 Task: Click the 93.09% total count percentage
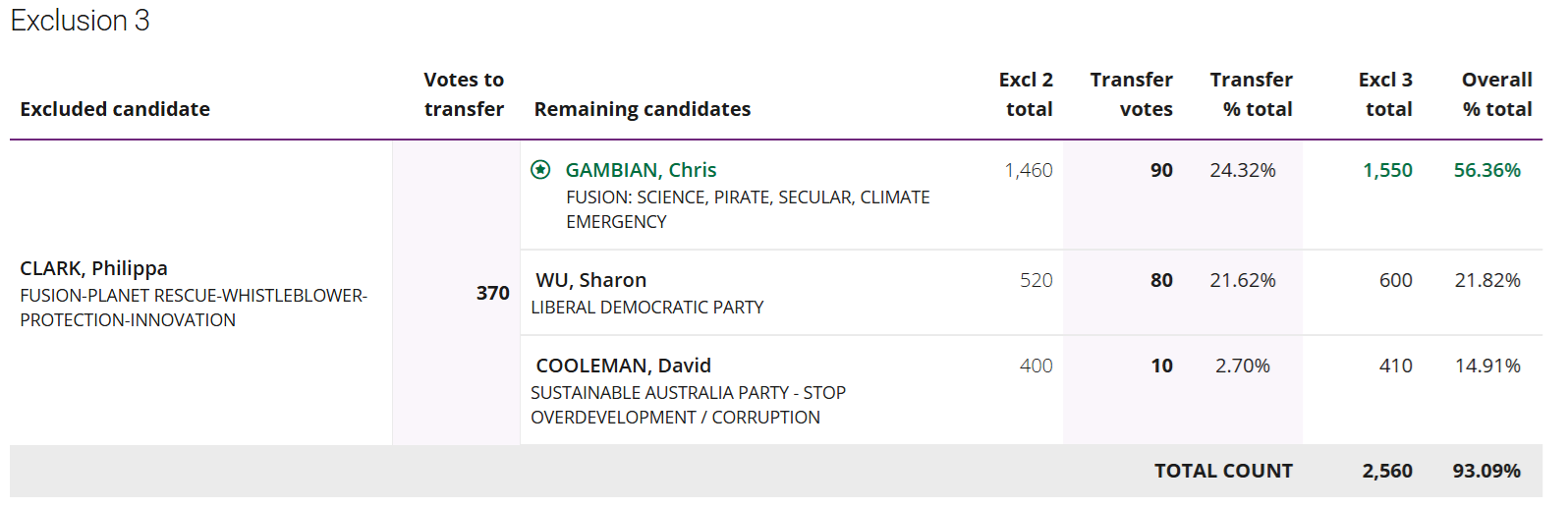pyautogui.click(x=1486, y=471)
